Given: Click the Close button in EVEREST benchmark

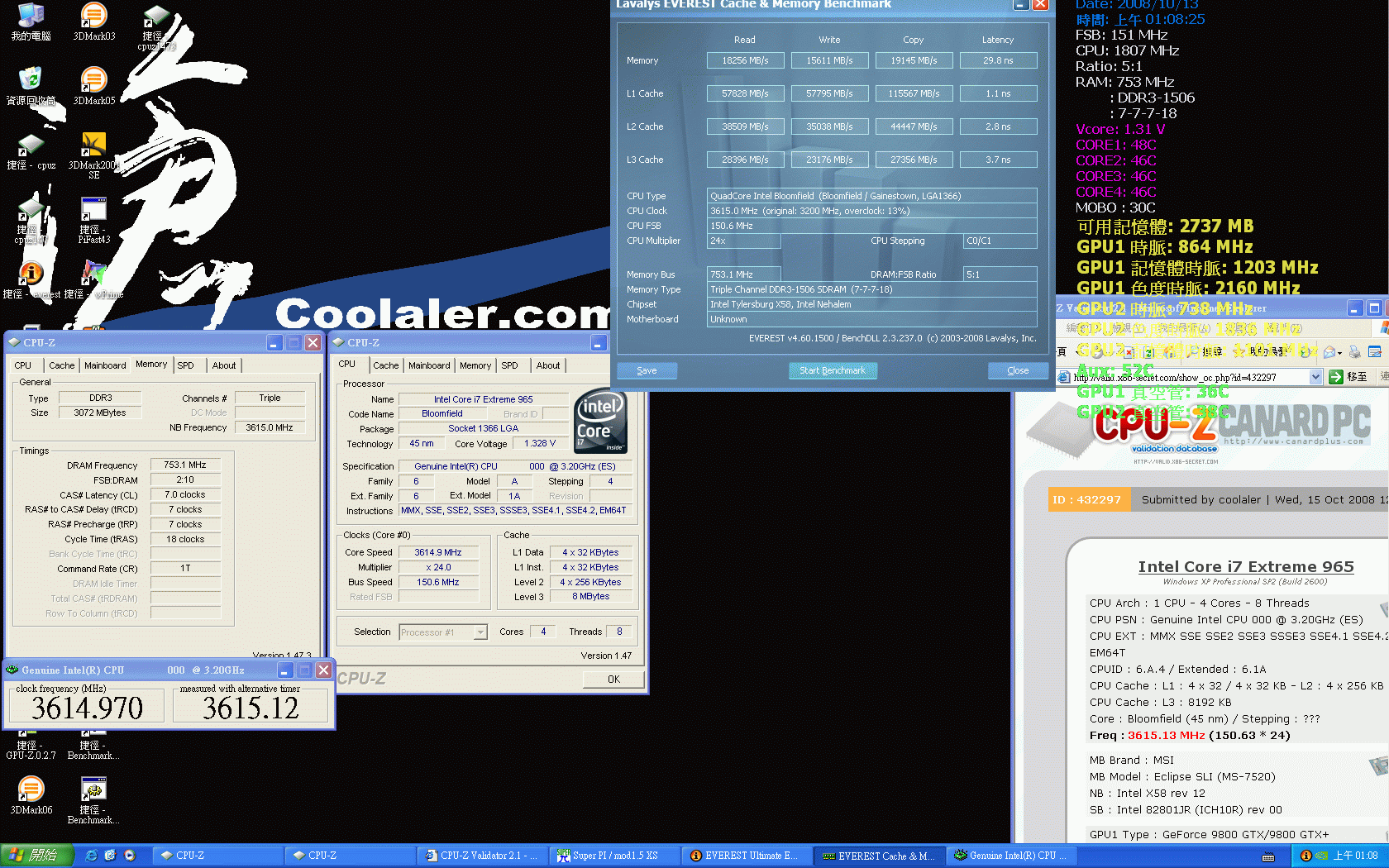Looking at the screenshot, I should coord(1018,370).
